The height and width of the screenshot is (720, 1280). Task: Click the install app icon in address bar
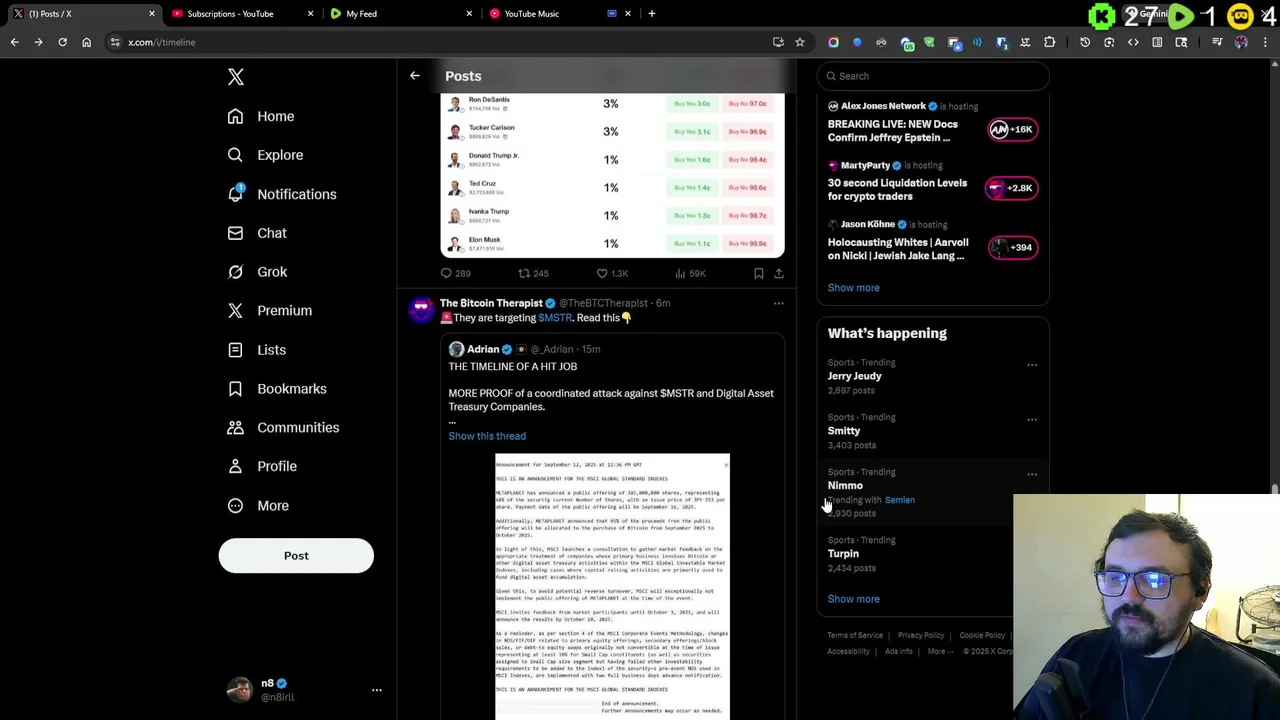click(778, 42)
